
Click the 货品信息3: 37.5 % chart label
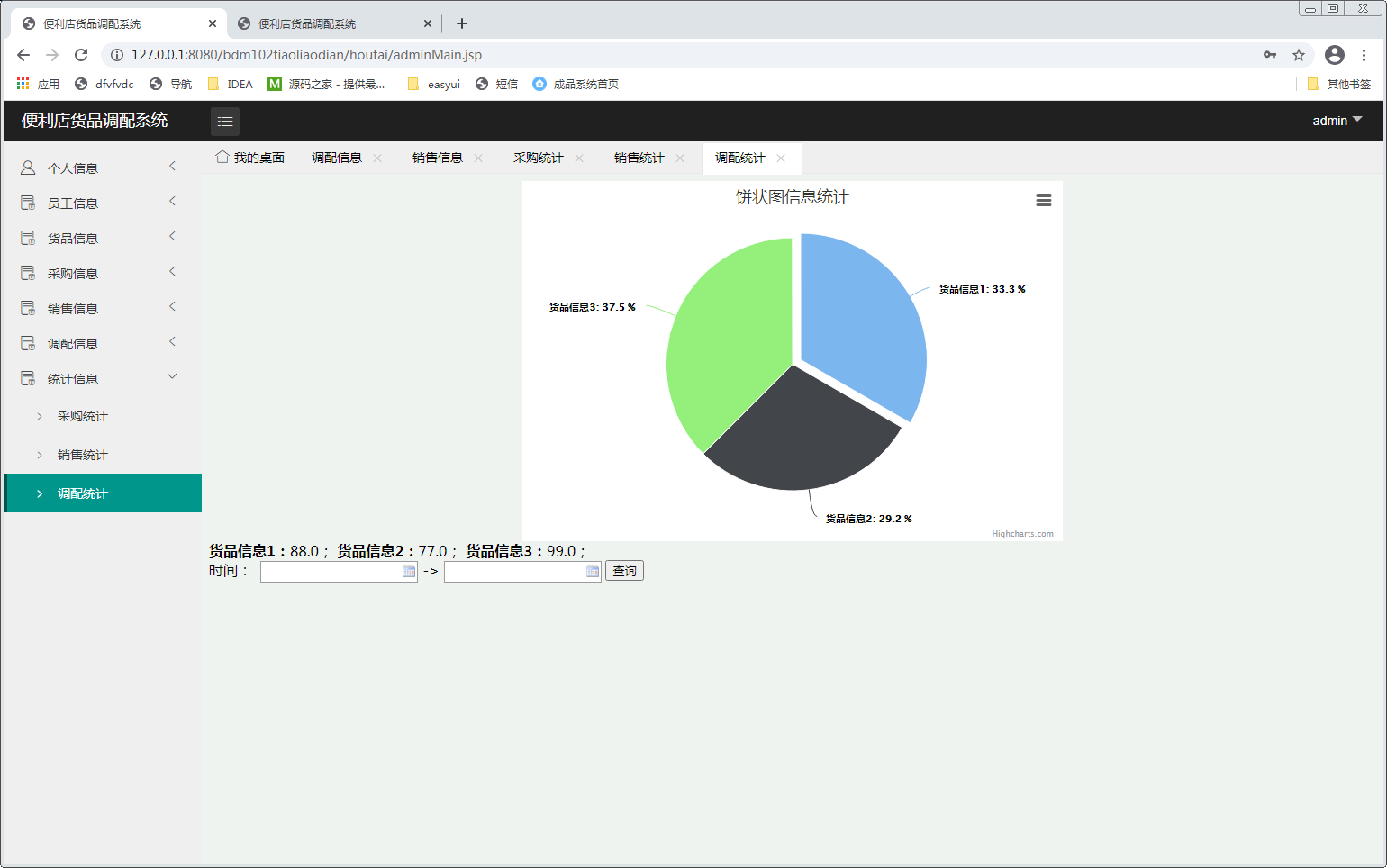pyautogui.click(x=592, y=307)
